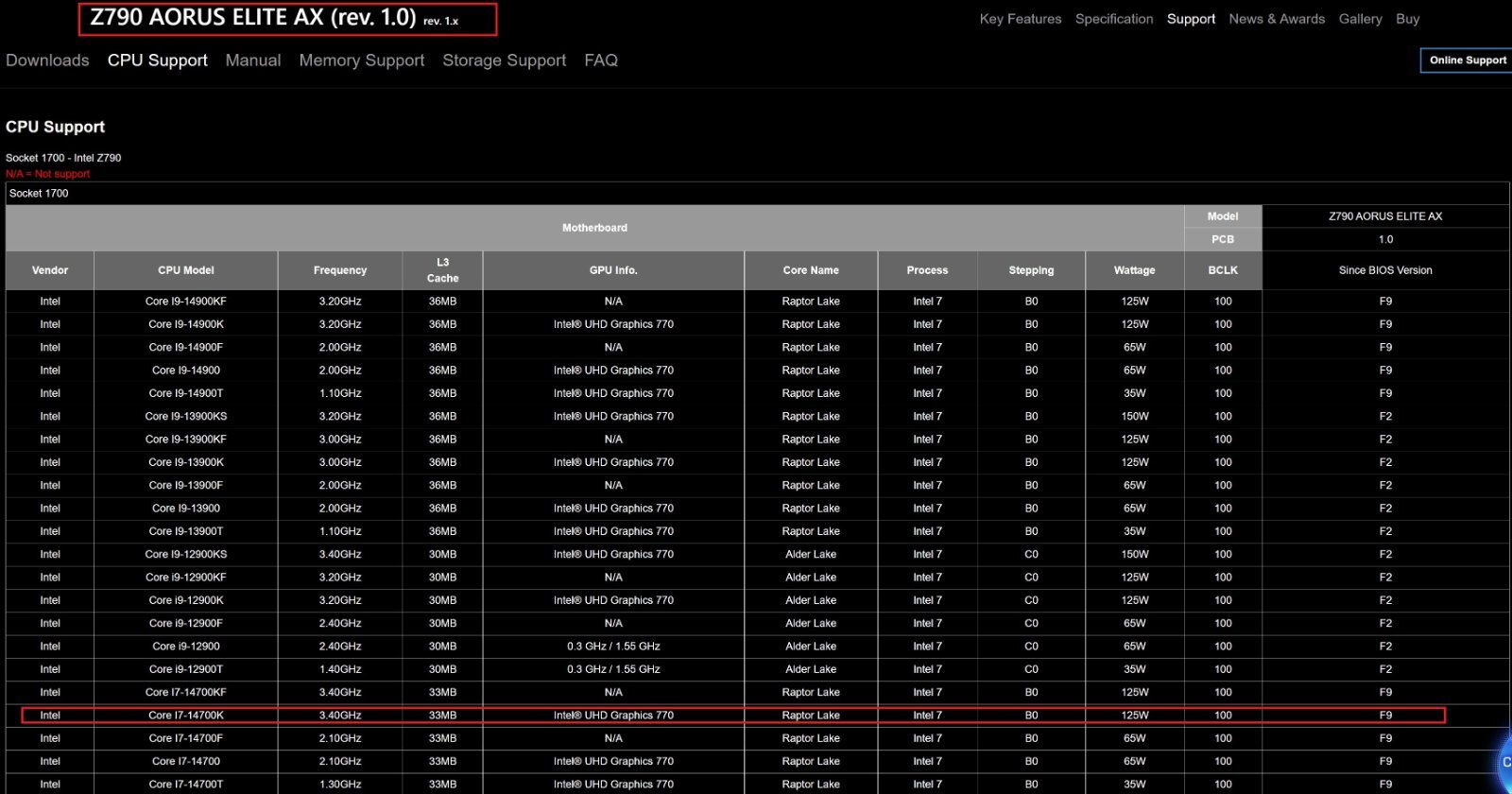Select the CPU Support tab
This screenshot has width=1512, height=794.
[158, 60]
